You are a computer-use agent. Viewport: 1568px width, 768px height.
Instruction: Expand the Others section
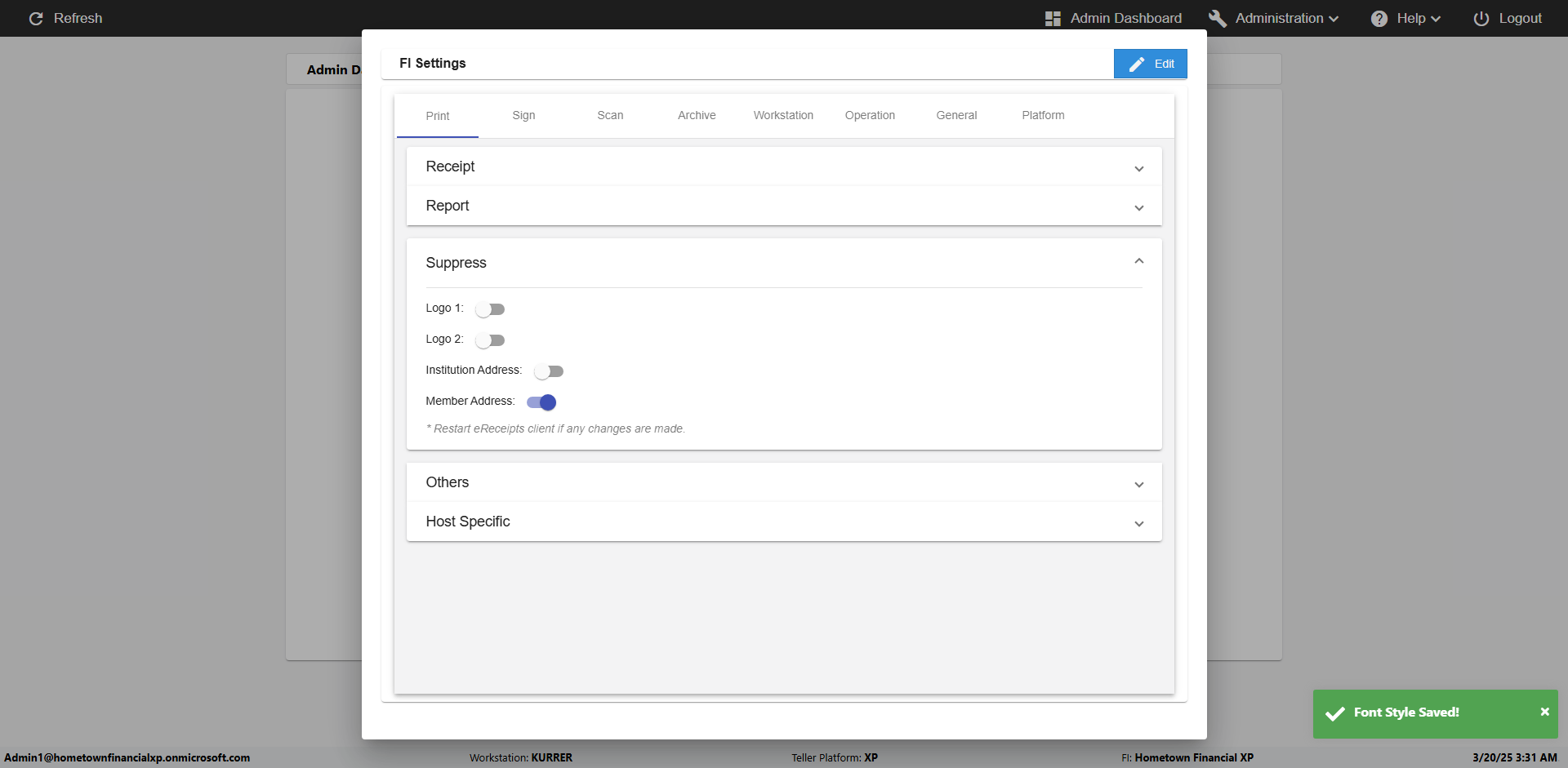pyautogui.click(x=1138, y=485)
